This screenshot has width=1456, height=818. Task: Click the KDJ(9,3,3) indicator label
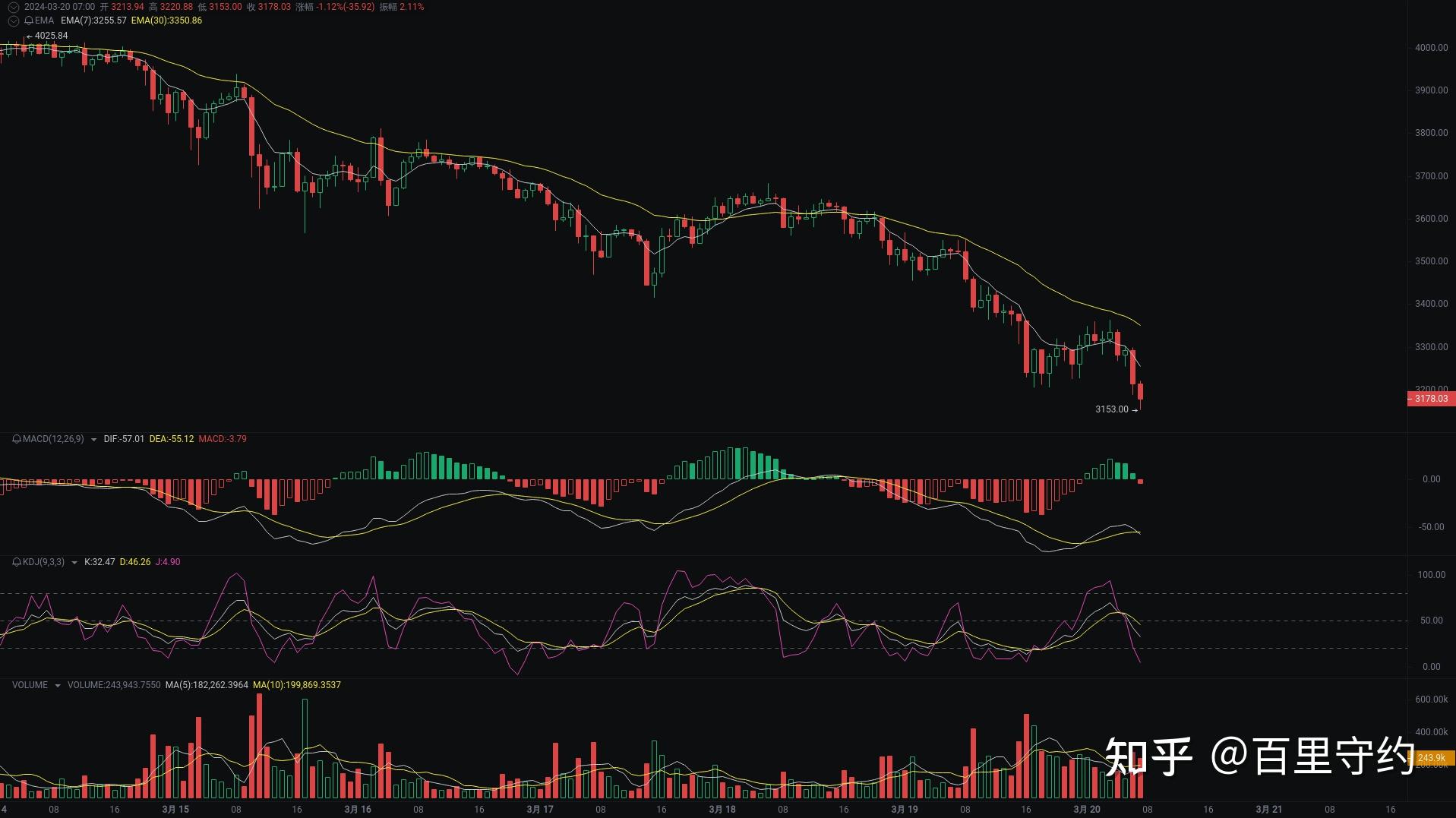click(x=43, y=562)
